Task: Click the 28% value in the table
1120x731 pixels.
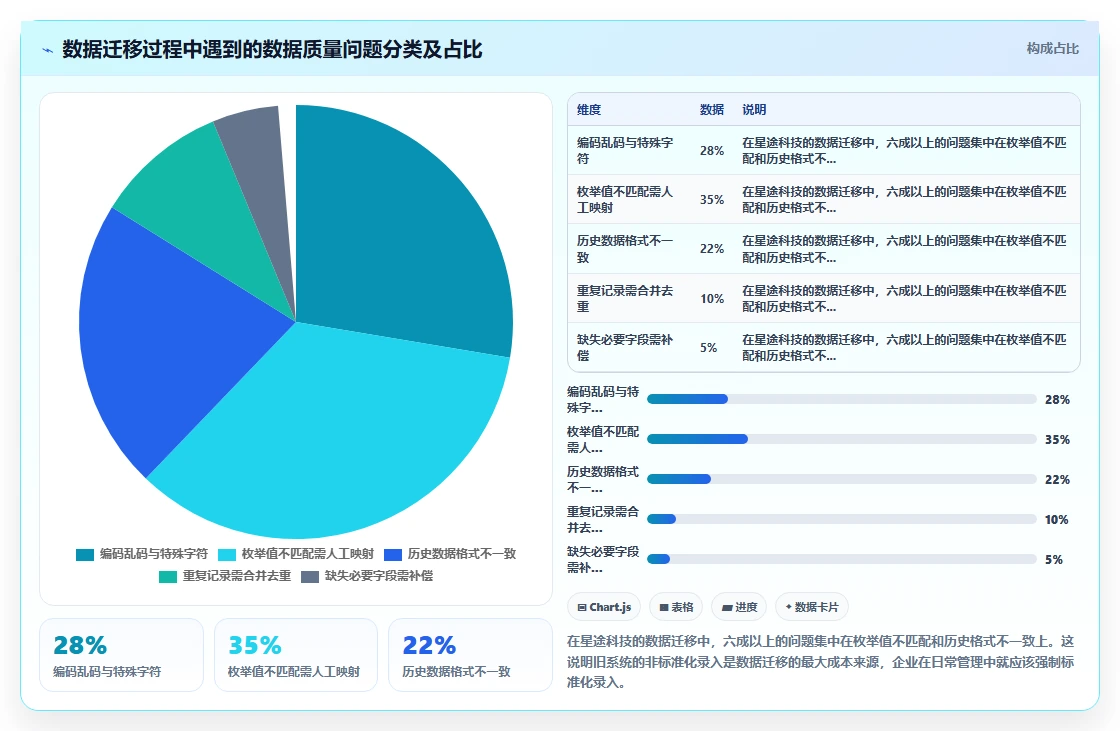Action: click(x=712, y=151)
